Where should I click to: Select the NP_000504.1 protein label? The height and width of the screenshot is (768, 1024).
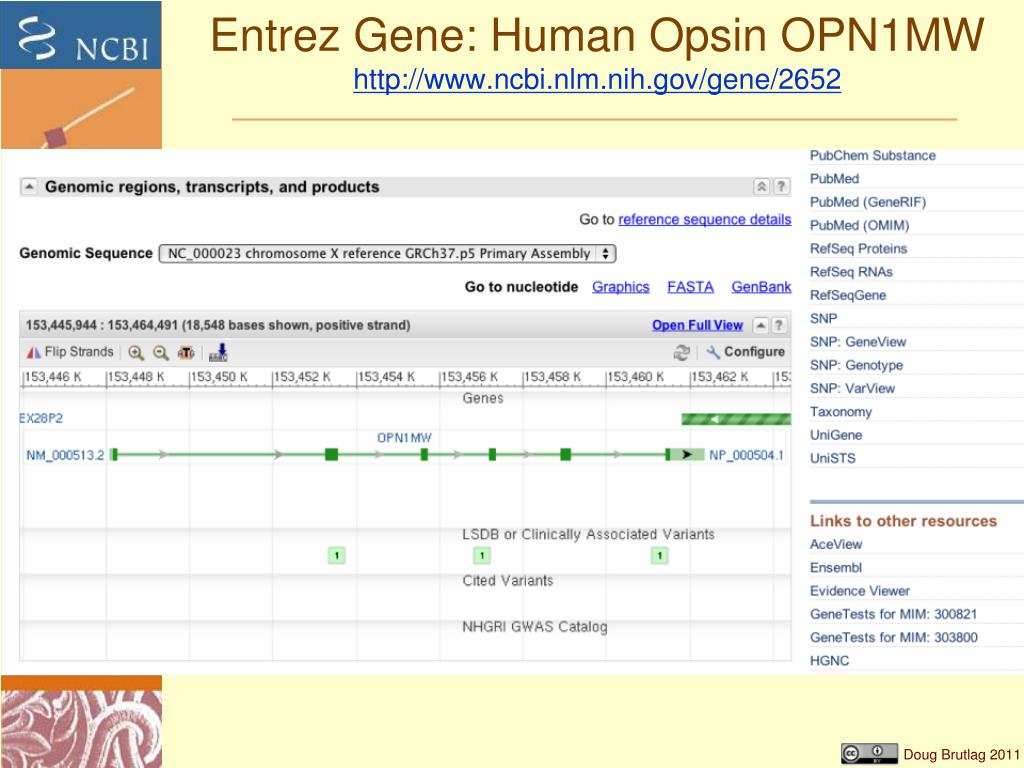tap(746, 455)
